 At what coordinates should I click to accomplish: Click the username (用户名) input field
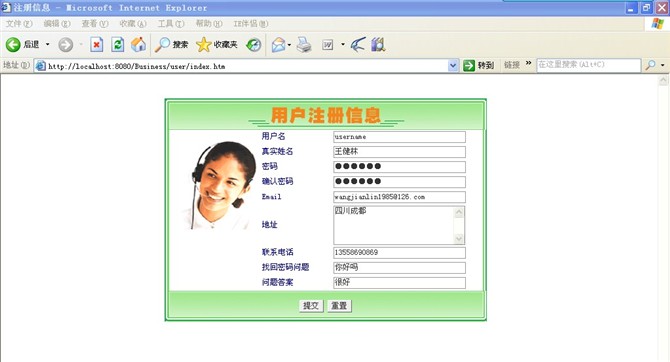point(399,137)
